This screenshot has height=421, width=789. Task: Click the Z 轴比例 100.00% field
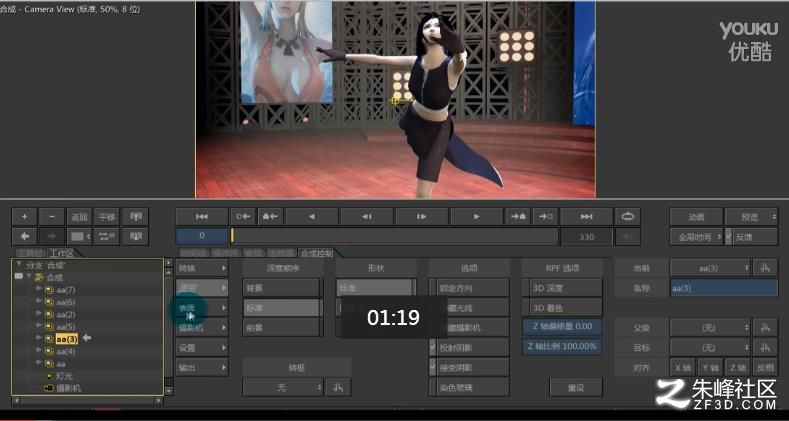pos(562,347)
